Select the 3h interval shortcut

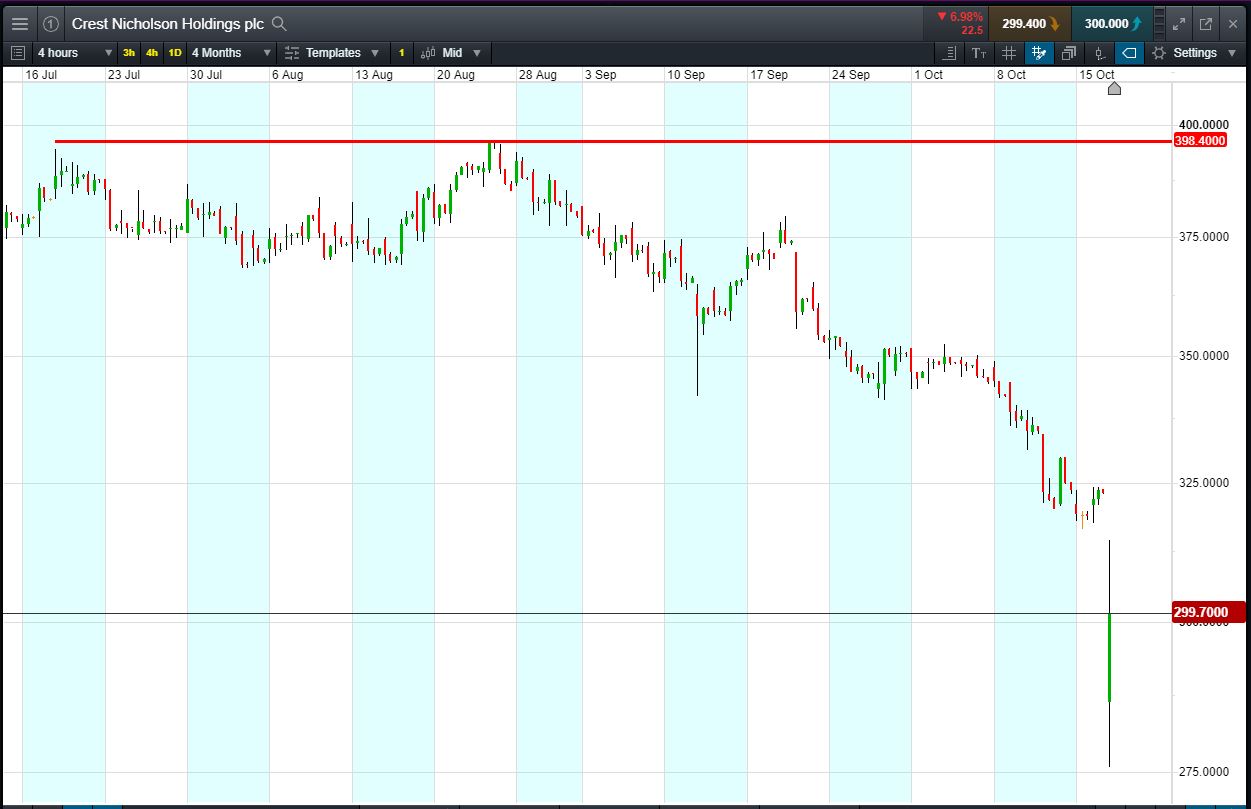pyautogui.click(x=129, y=53)
